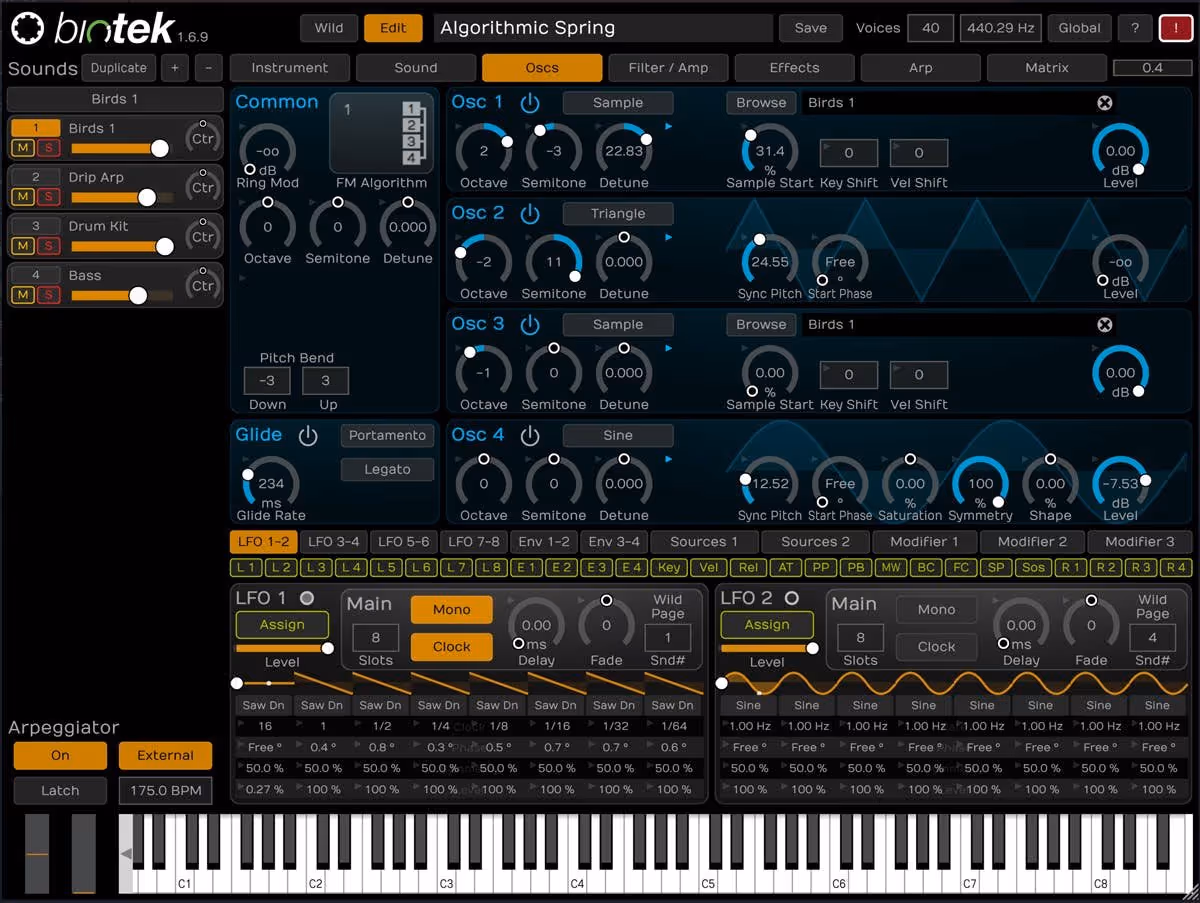
Task: Add a sound with the plus button
Action: [175, 68]
